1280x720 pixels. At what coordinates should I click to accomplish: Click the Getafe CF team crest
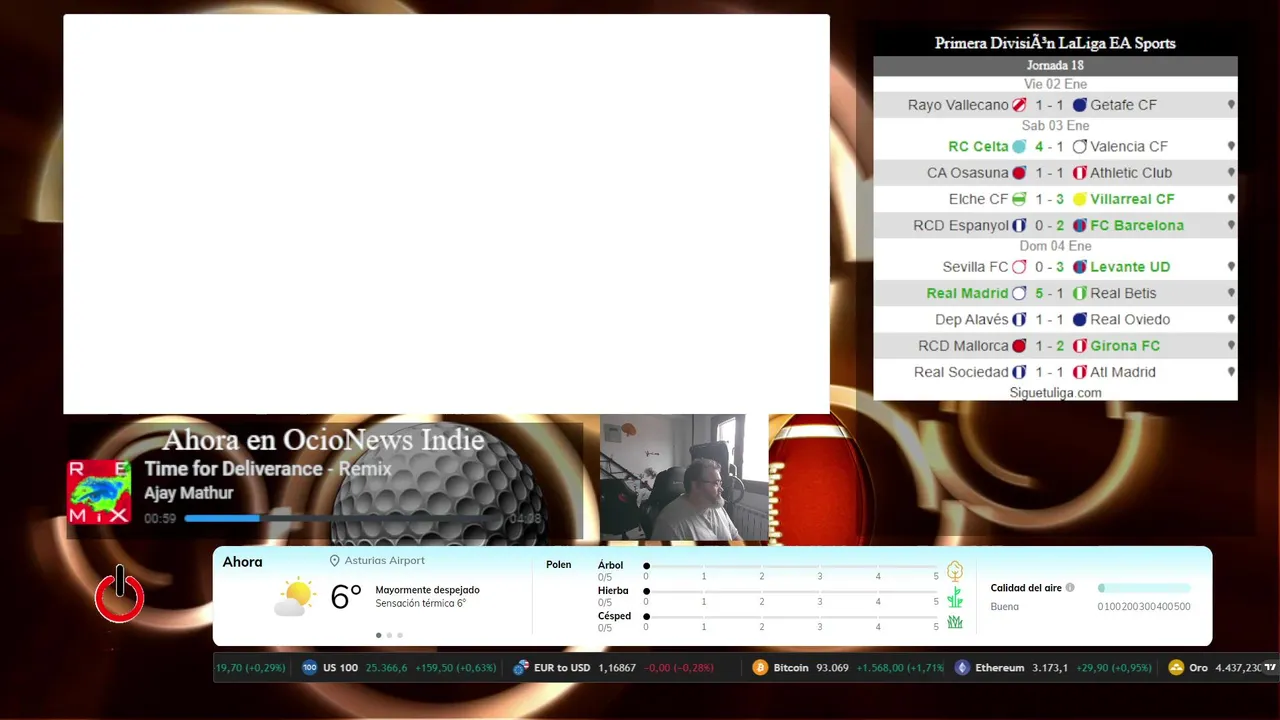point(1080,105)
